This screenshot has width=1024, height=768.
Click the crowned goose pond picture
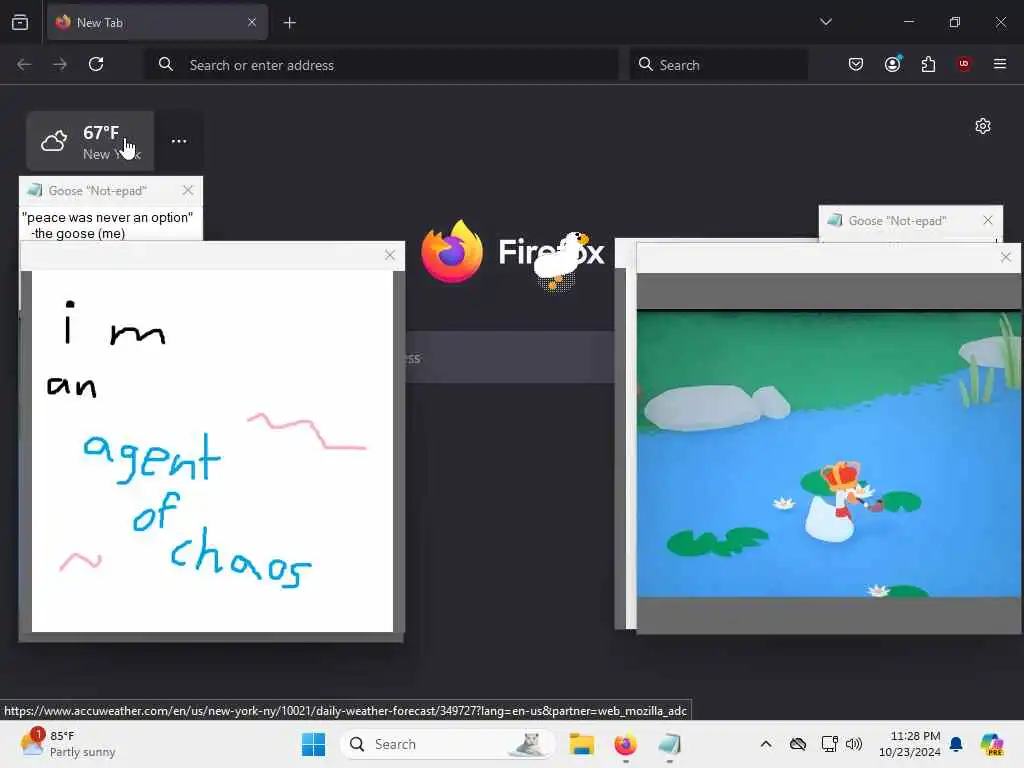tap(829, 454)
